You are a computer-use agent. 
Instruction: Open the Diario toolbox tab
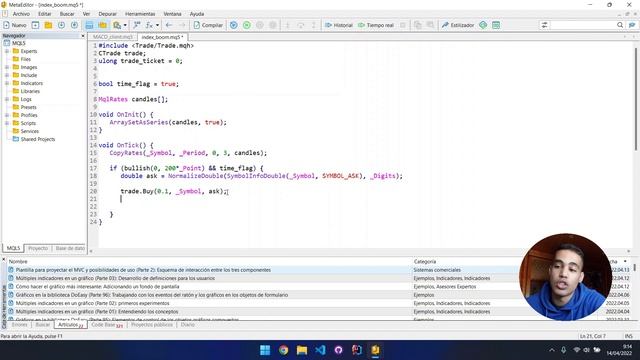(187, 325)
